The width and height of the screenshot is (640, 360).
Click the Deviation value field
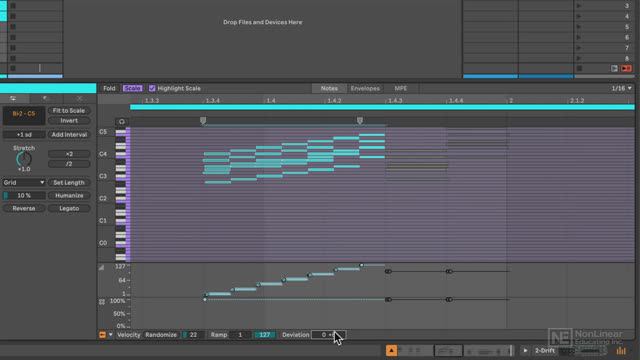[x=328, y=335]
